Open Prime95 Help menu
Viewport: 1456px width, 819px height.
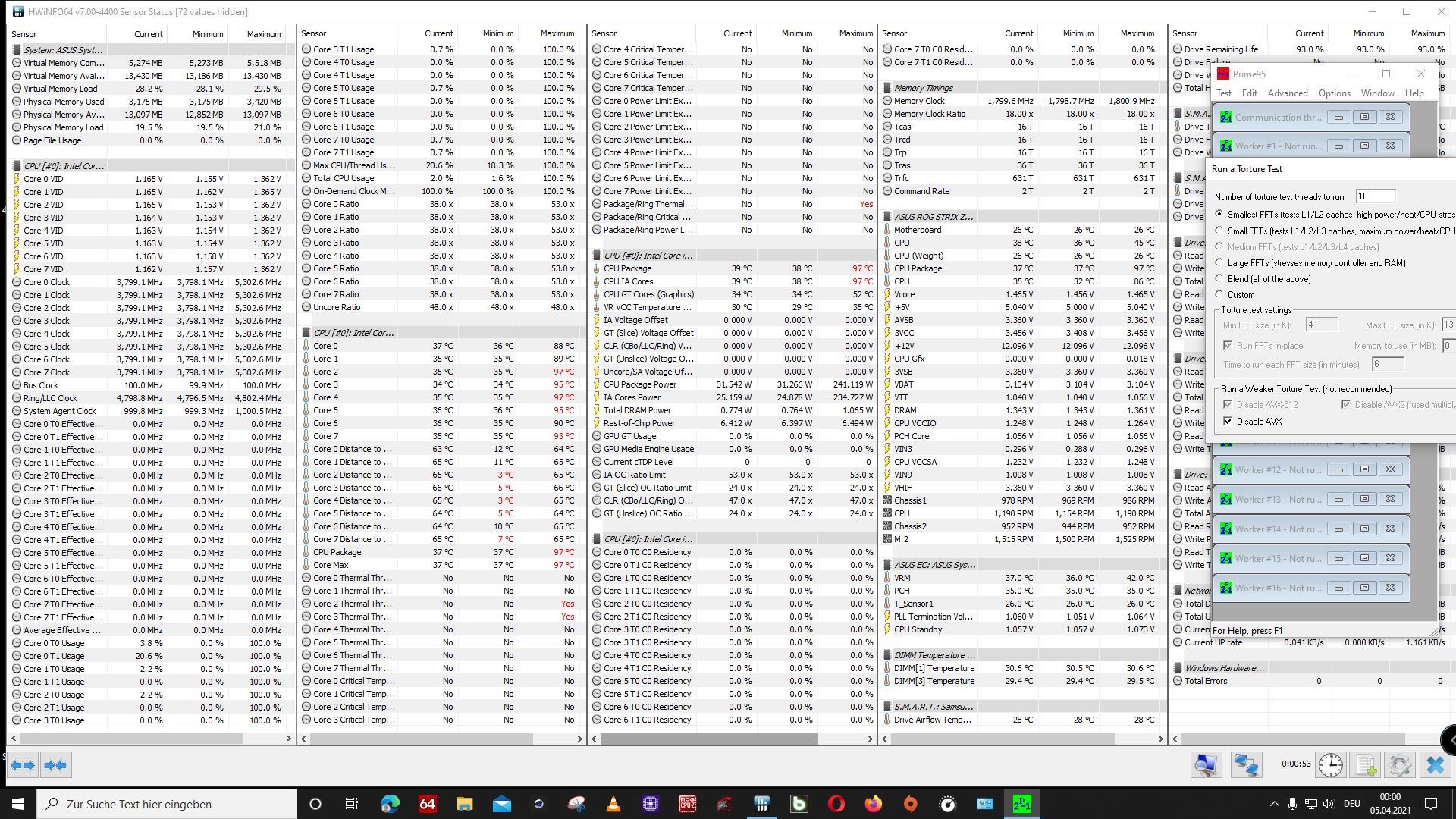[1414, 93]
